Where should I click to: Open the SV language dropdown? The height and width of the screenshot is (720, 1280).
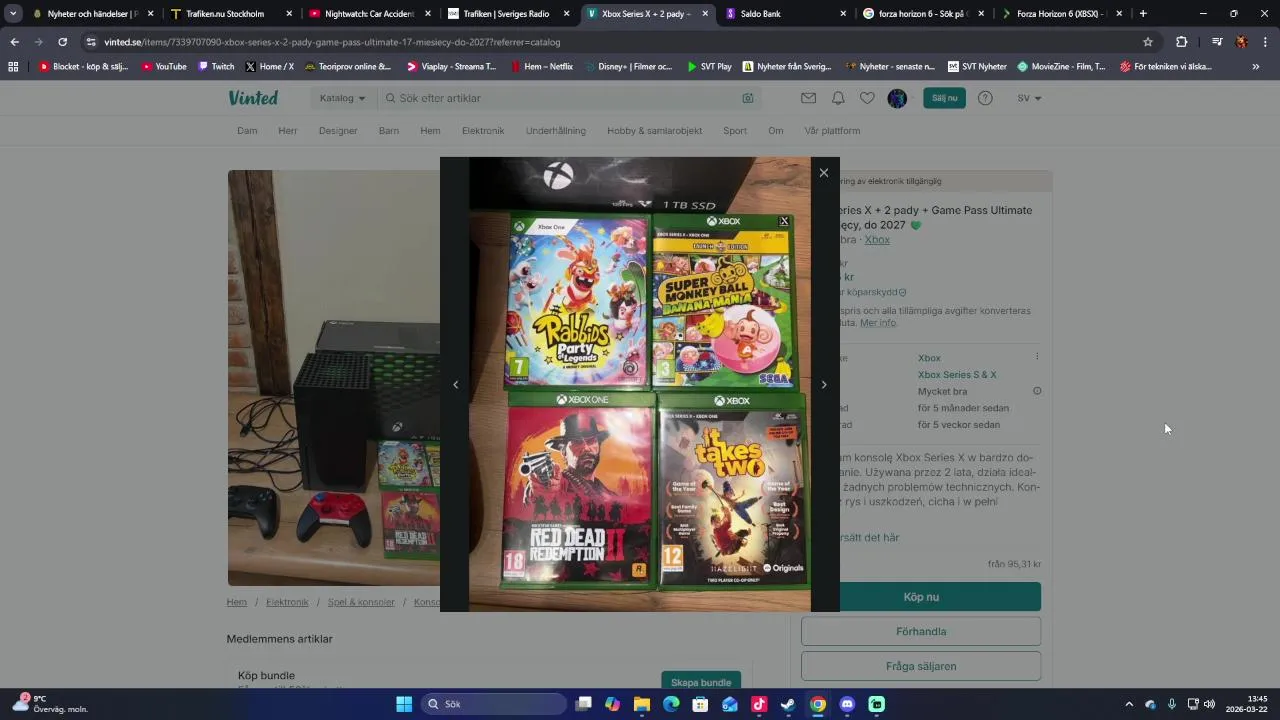[x=1029, y=98]
